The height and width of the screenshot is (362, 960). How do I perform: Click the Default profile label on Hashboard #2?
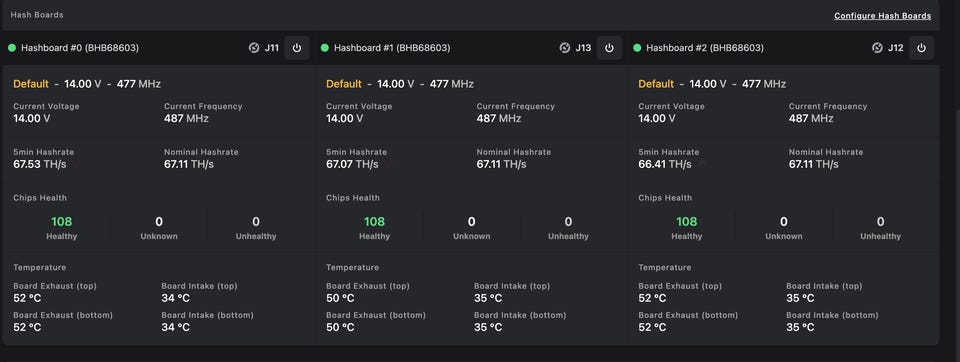pyautogui.click(x=656, y=84)
